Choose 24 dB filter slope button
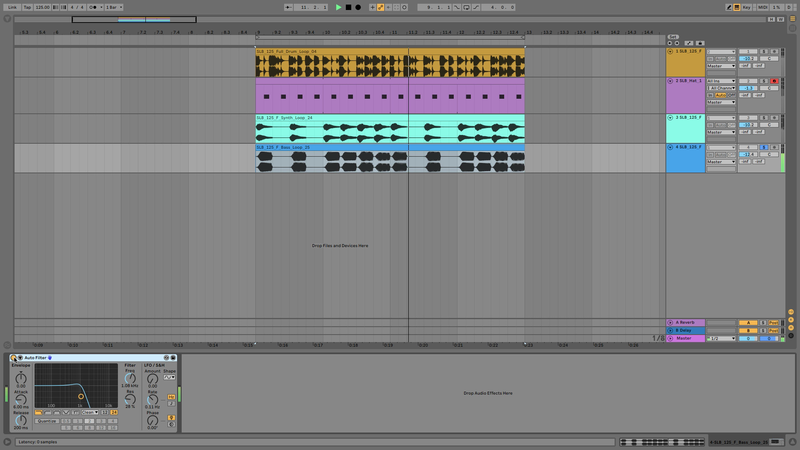Image resolution: width=800 pixels, height=450 pixels. coord(114,412)
